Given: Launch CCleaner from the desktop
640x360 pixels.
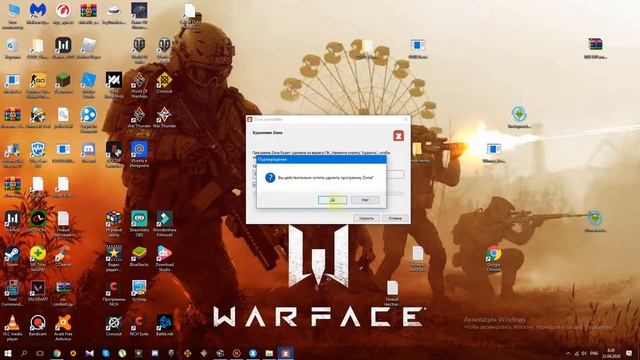Looking at the screenshot, I should click(x=63, y=257).
